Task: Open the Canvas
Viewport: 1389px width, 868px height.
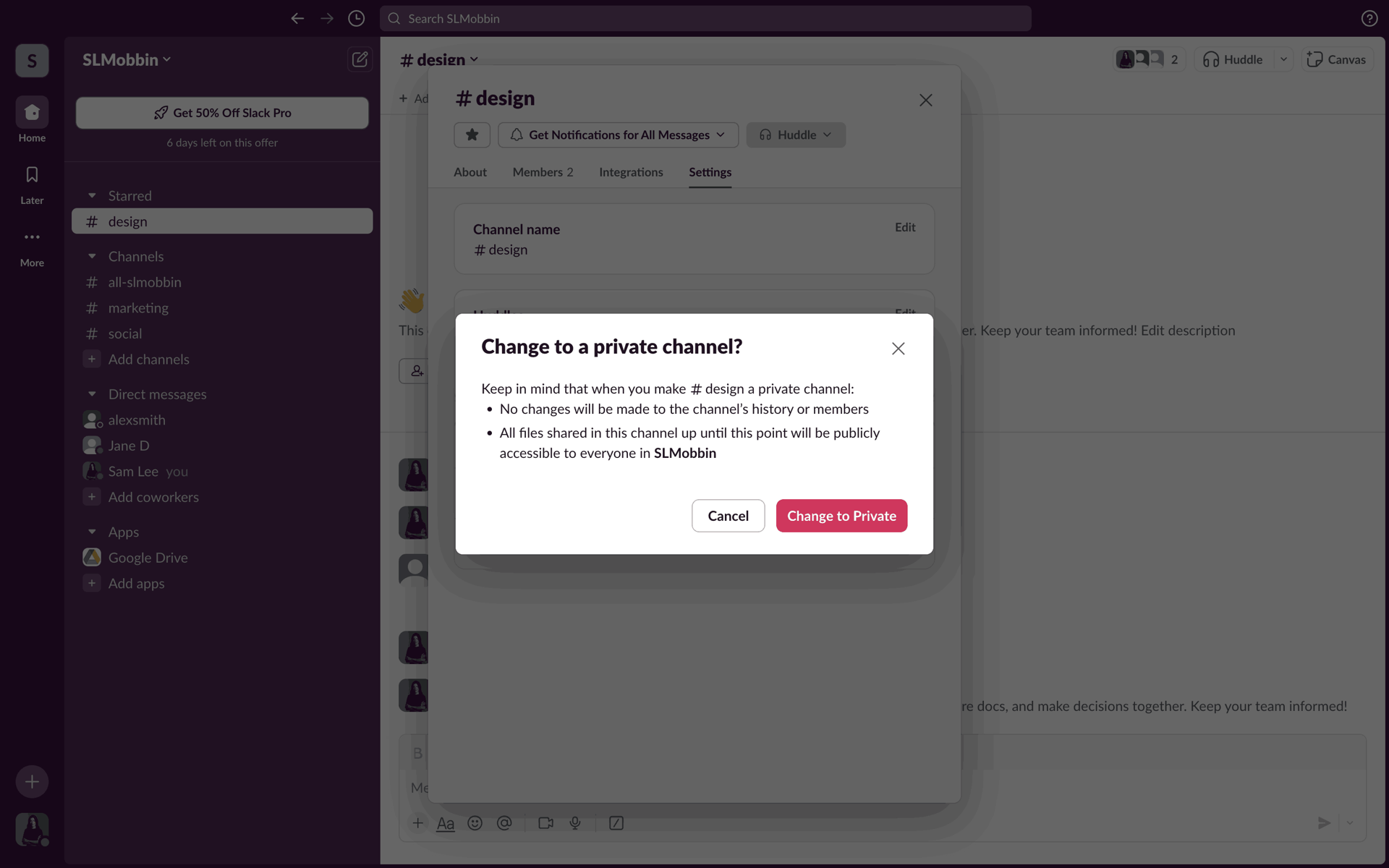Action: click(1337, 59)
